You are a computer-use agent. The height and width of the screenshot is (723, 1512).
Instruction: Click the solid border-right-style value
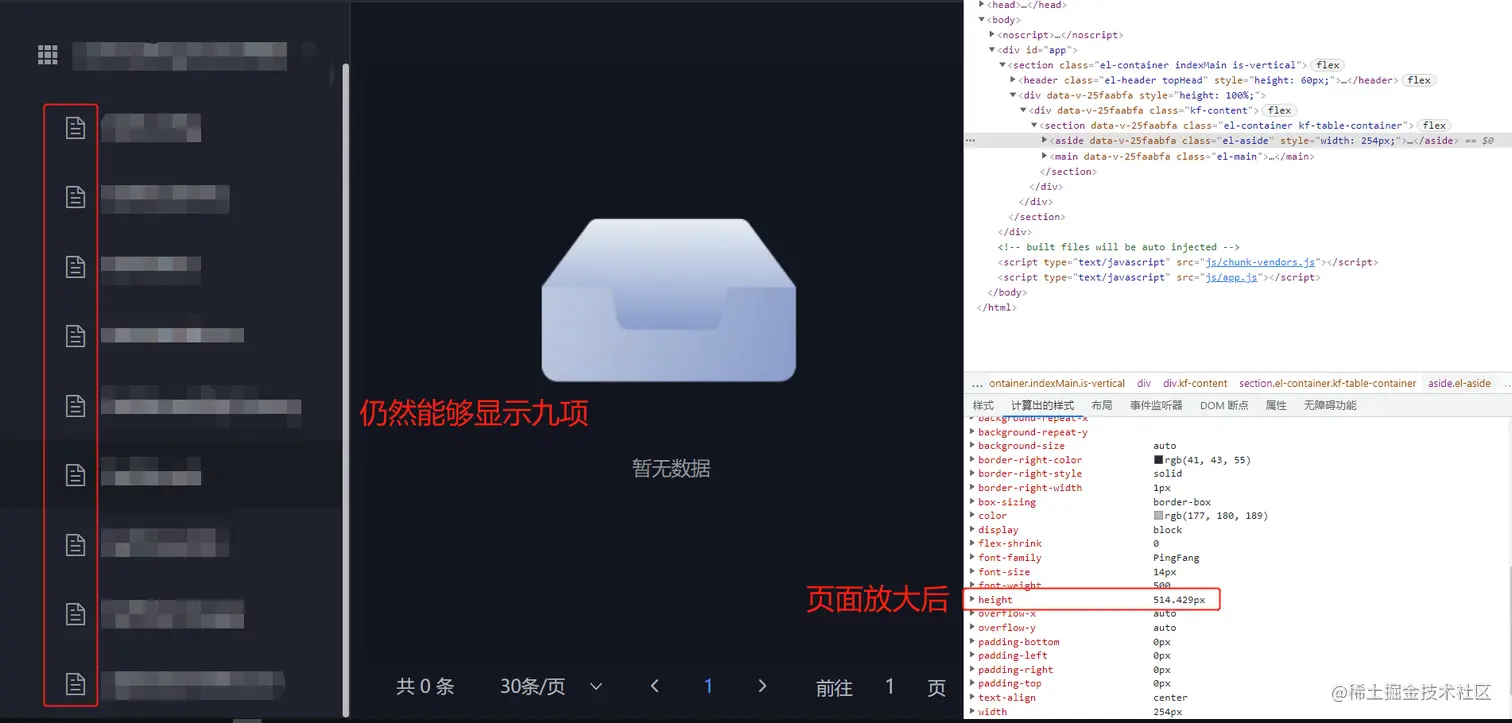(1167, 474)
